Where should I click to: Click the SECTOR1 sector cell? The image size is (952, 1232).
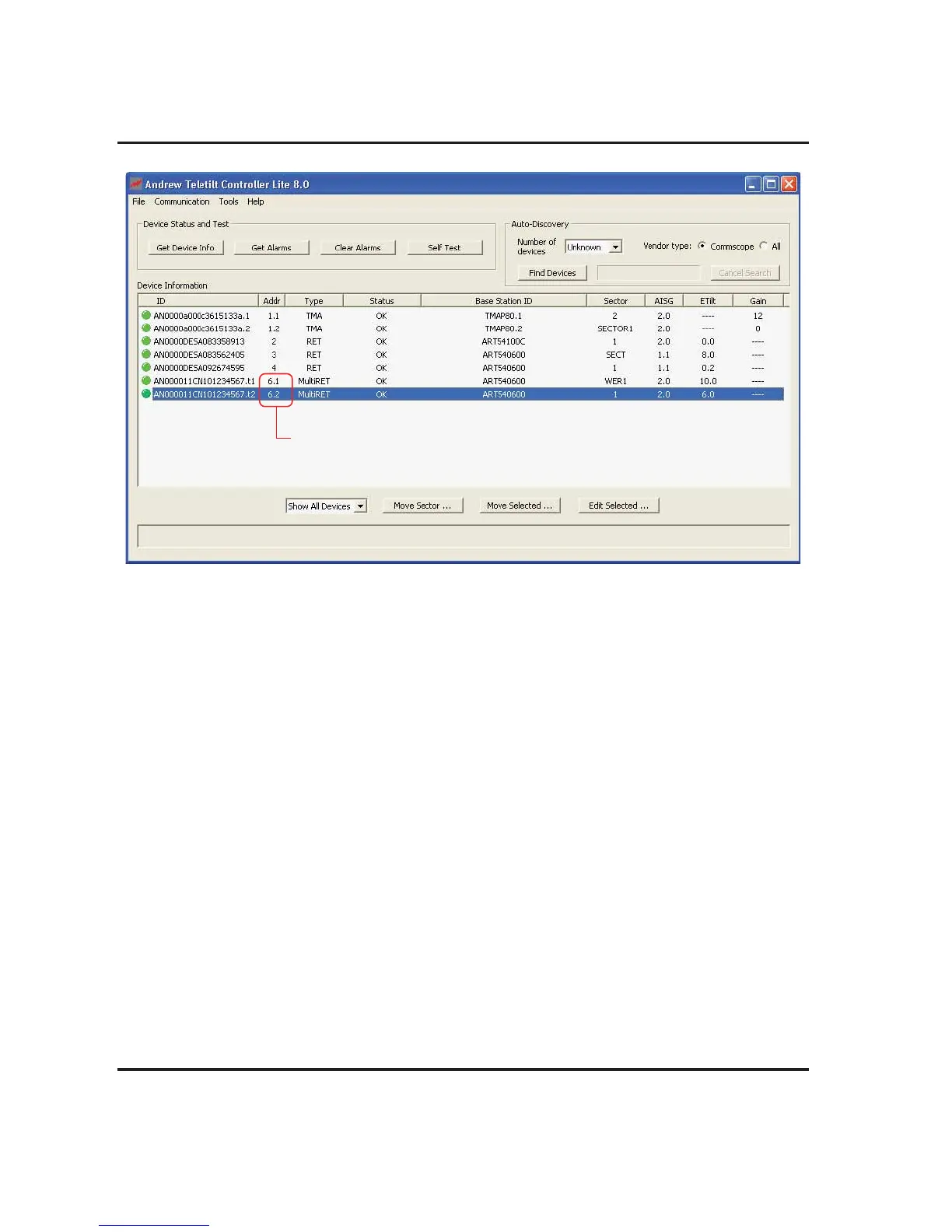point(615,328)
